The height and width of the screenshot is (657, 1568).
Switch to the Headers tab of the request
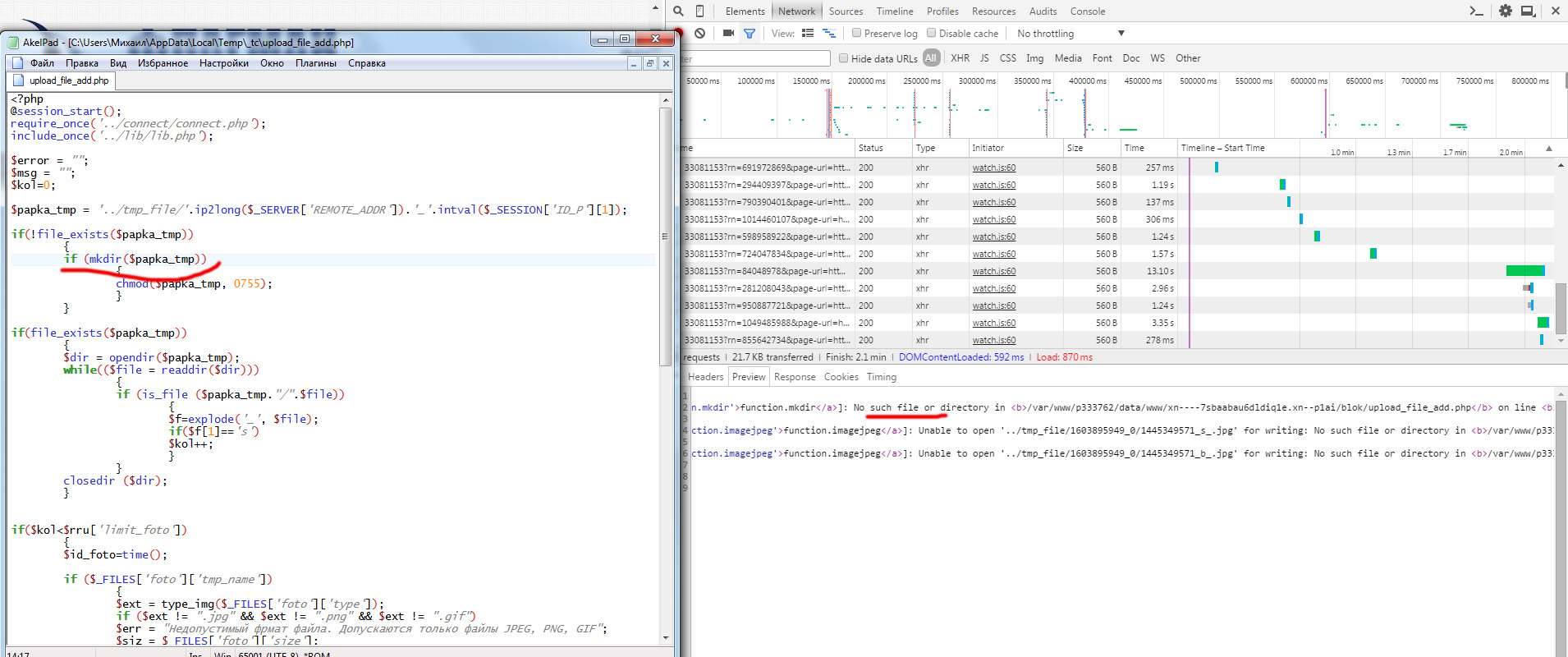(x=705, y=377)
